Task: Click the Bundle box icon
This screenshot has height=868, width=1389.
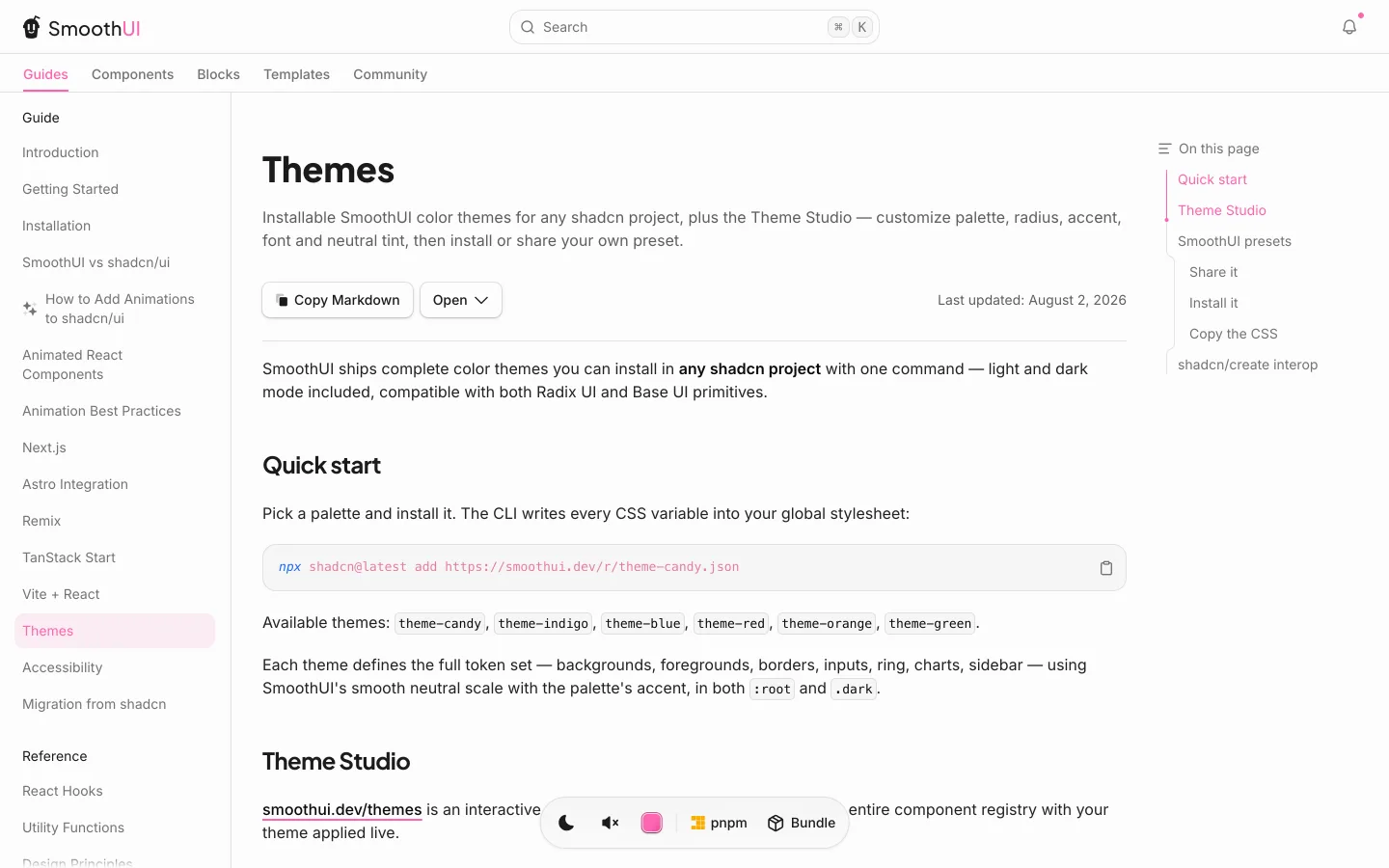Action: 776,823
